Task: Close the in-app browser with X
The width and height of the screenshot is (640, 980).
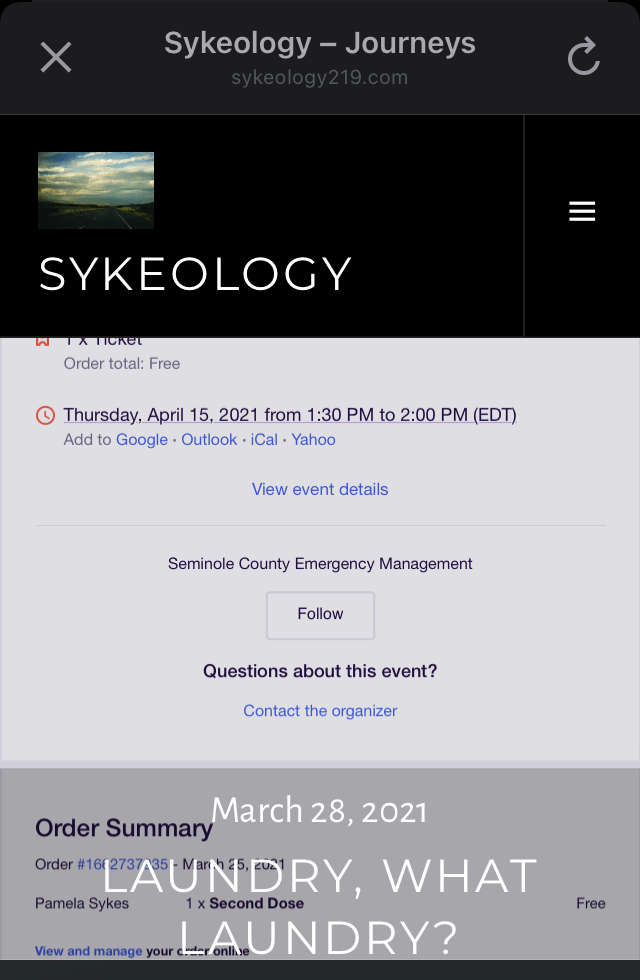Action: coord(56,57)
